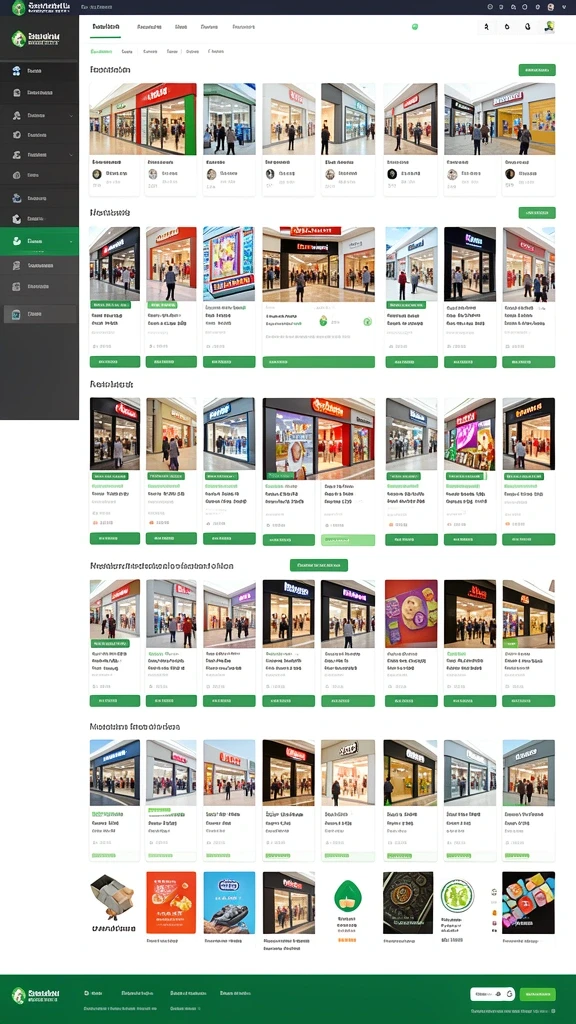Click the green button beside the first section heading
The width and height of the screenshot is (576, 1024).
coord(537,70)
